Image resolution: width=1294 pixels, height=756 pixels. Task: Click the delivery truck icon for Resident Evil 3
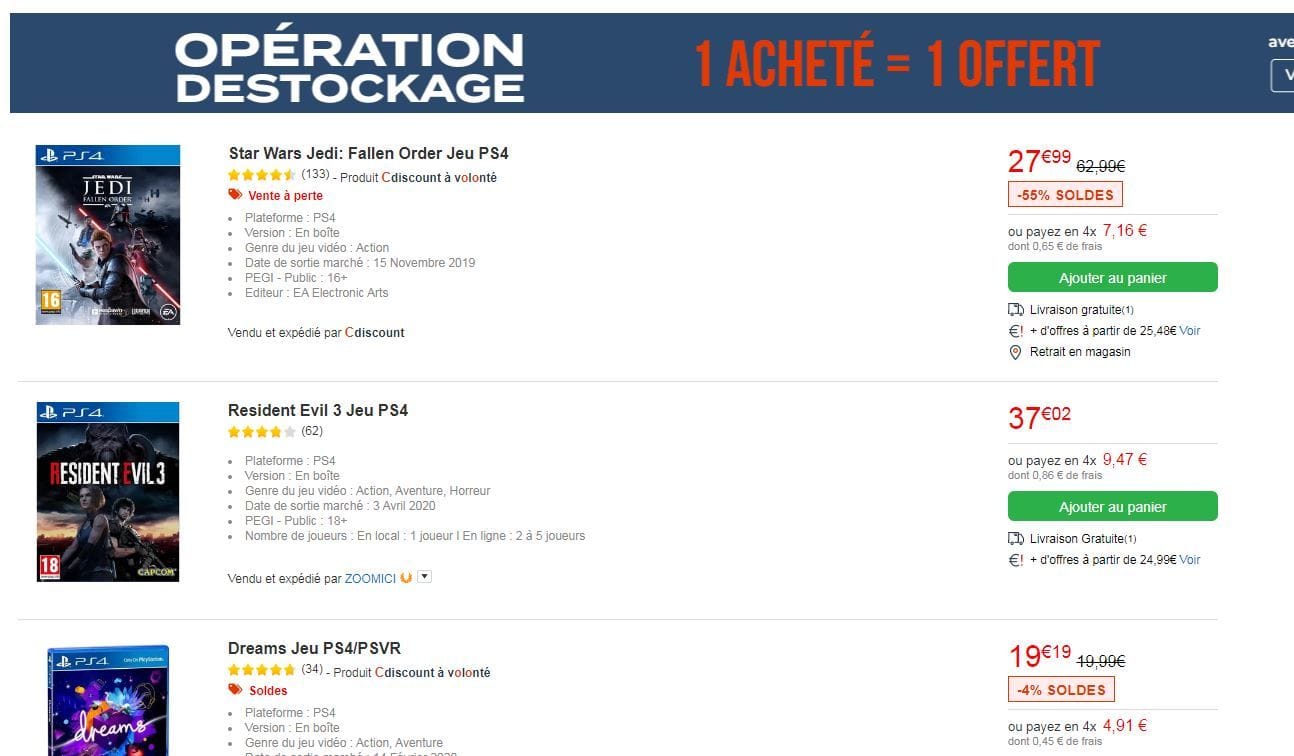1016,539
